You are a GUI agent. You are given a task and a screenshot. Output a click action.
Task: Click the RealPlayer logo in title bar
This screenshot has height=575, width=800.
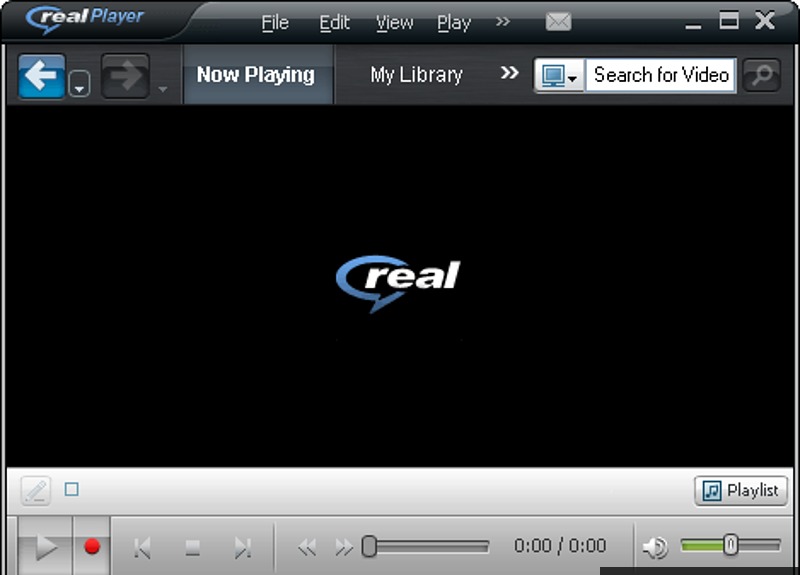[x=85, y=18]
